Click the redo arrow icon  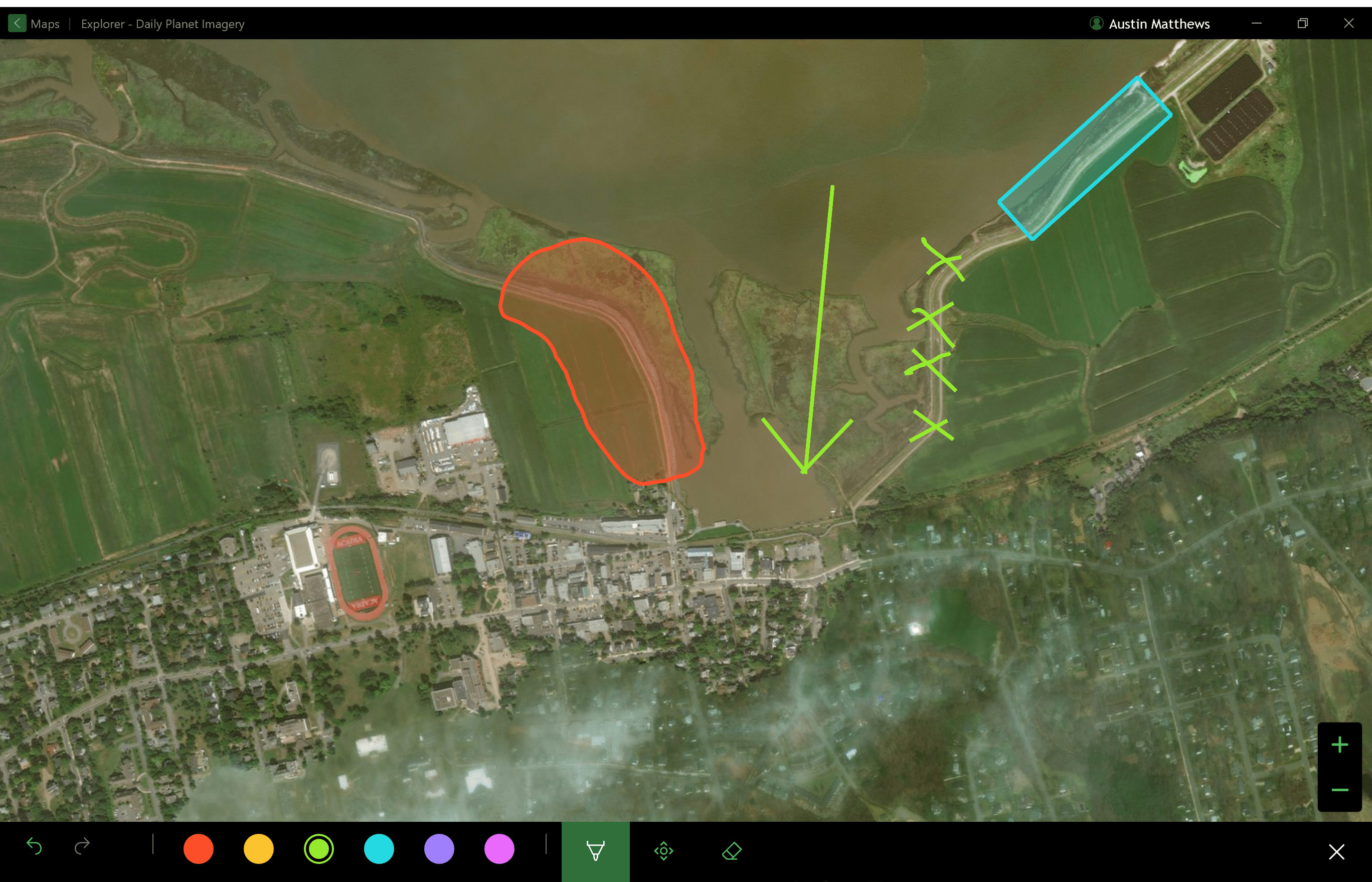[82, 846]
